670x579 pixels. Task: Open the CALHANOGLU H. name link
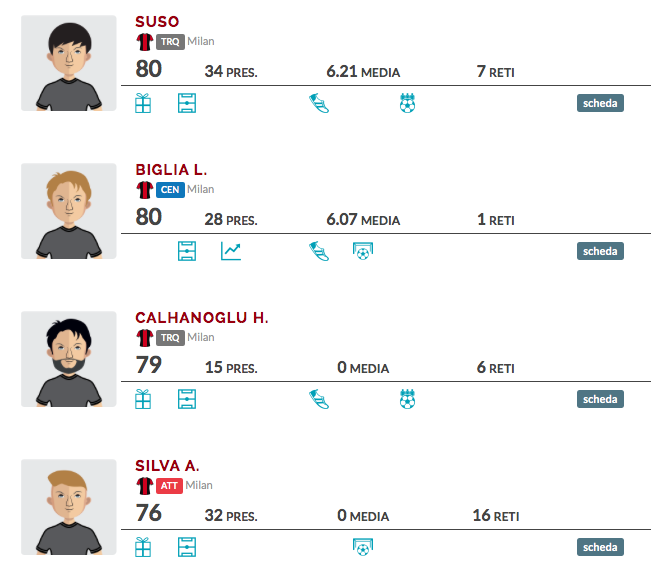(x=202, y=317)
